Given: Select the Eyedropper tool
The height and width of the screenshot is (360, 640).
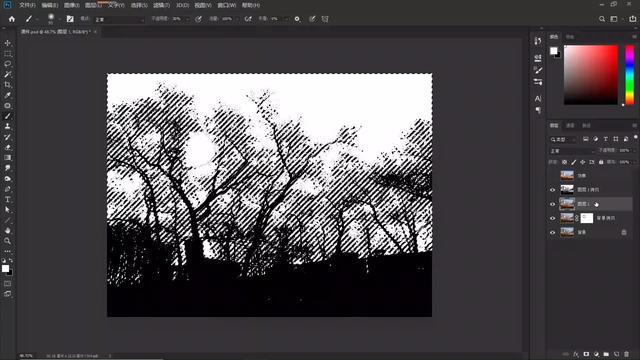Looking at the screenshot, I should point(8,95).
